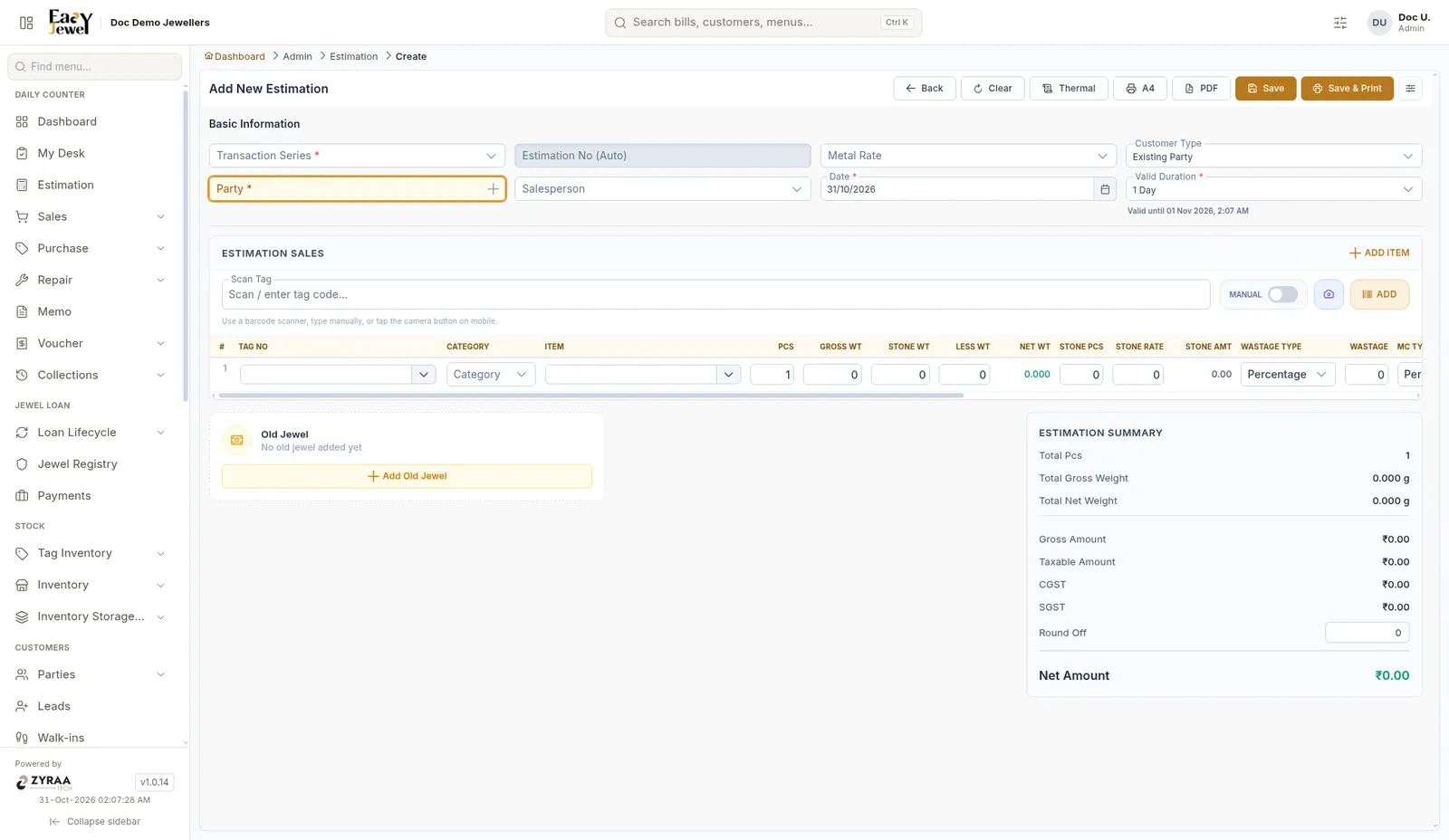Screen dimensions: 1449x840
Task: Click the Memo sidebar icon
Action: pos(23,311)
